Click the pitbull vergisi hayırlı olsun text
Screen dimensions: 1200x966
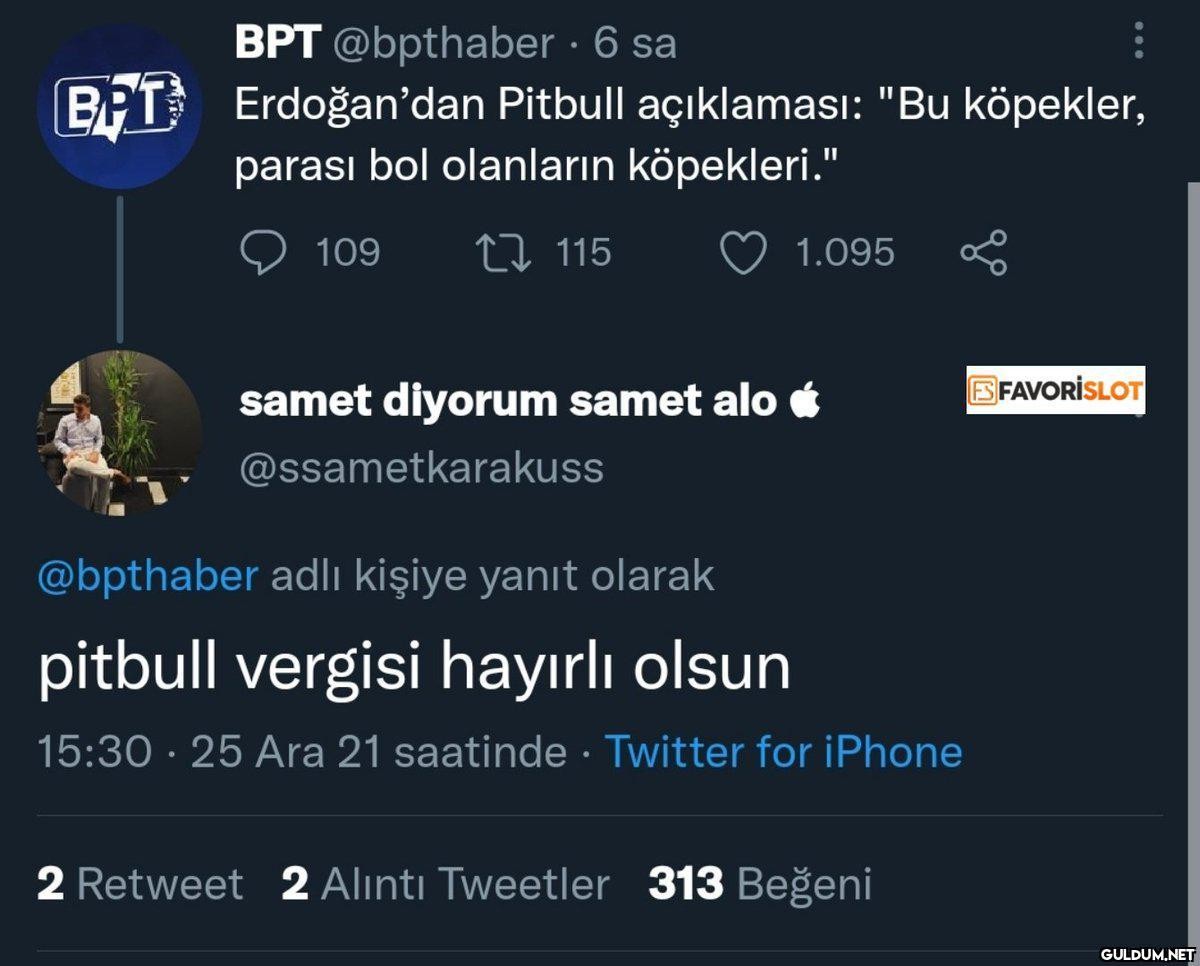click(x=414, y=667)
